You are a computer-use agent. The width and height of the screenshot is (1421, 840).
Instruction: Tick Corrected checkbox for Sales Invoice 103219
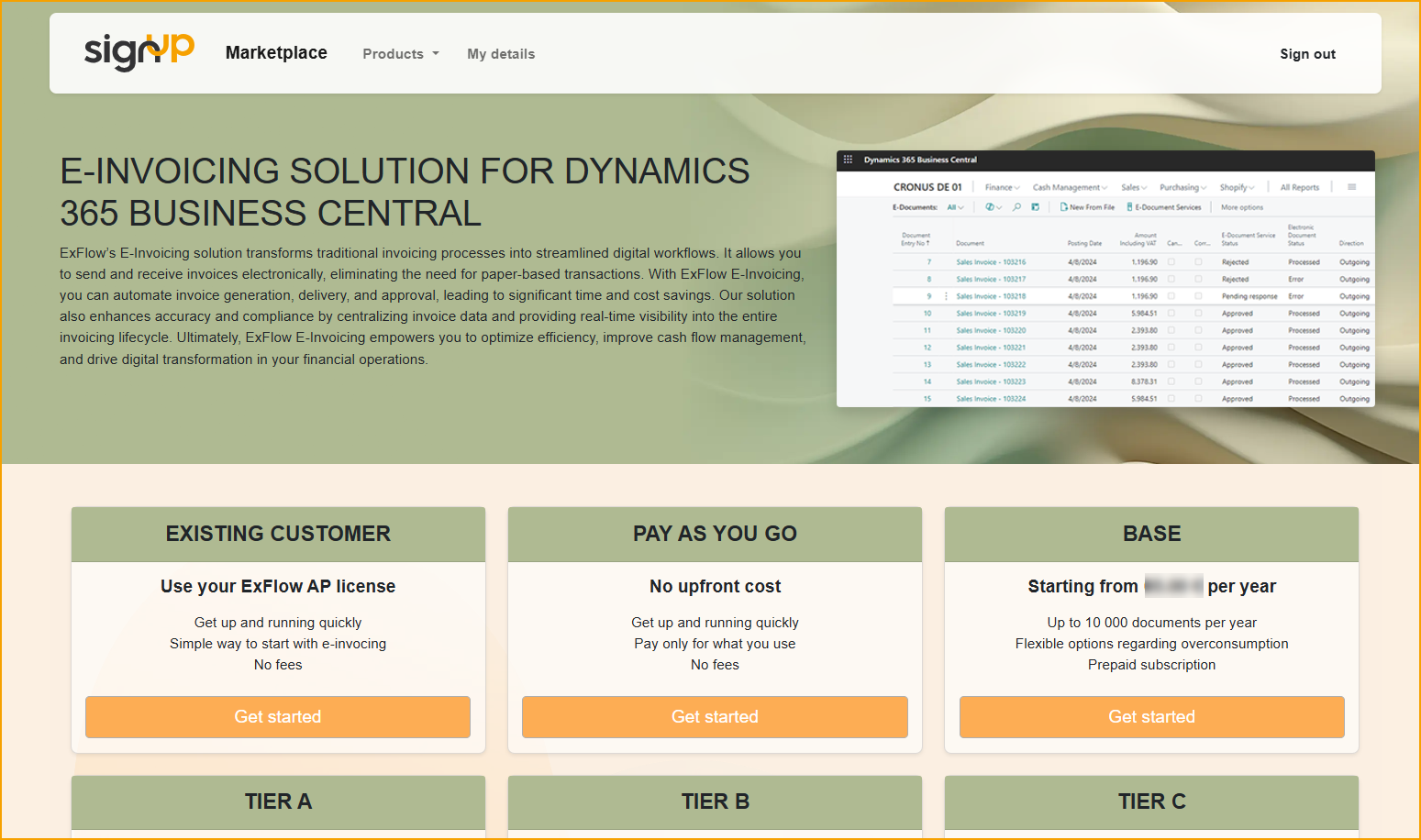pyautogui.click(x=1198, y=314)
